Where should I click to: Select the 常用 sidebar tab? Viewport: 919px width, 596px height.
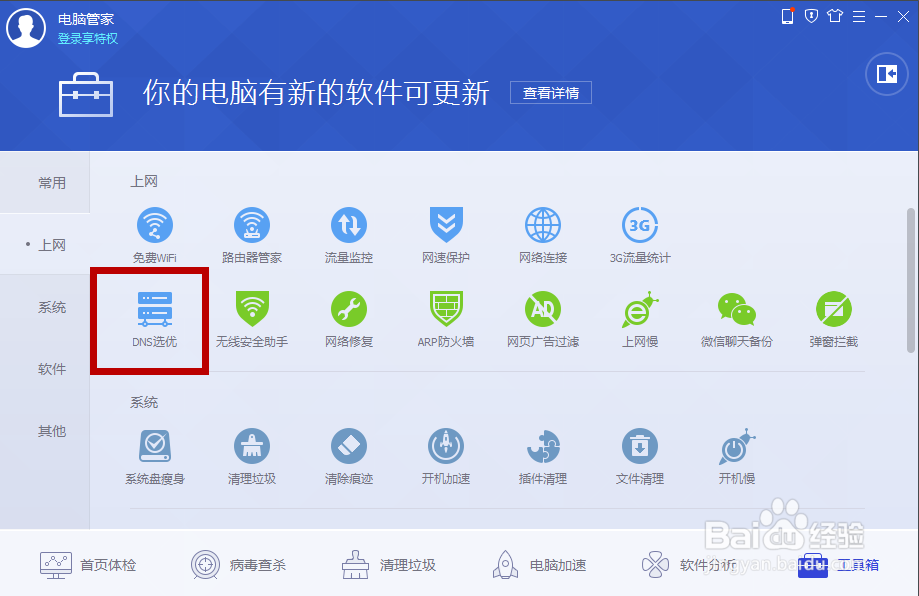(45, 183)
